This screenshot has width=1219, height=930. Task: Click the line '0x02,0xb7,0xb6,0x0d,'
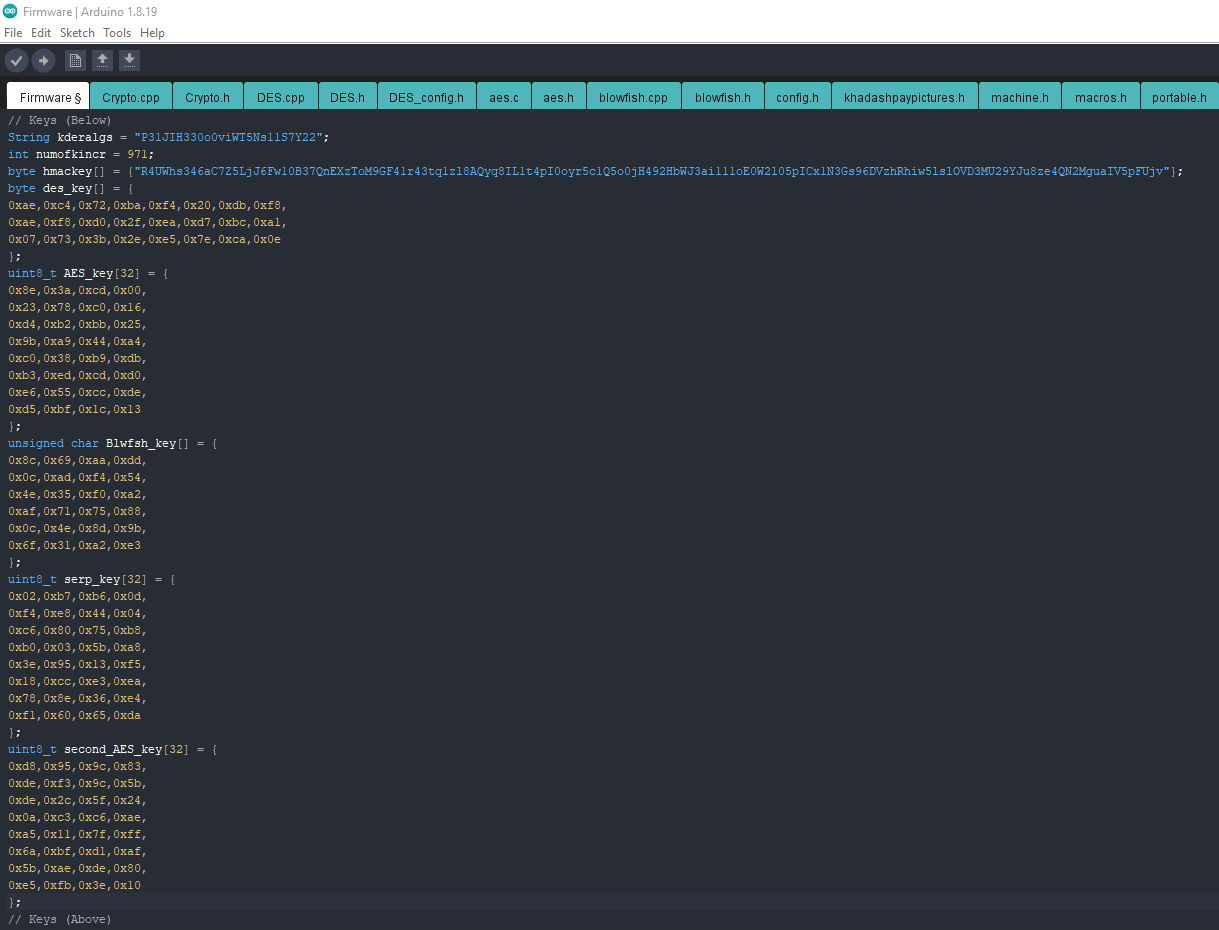78,596
